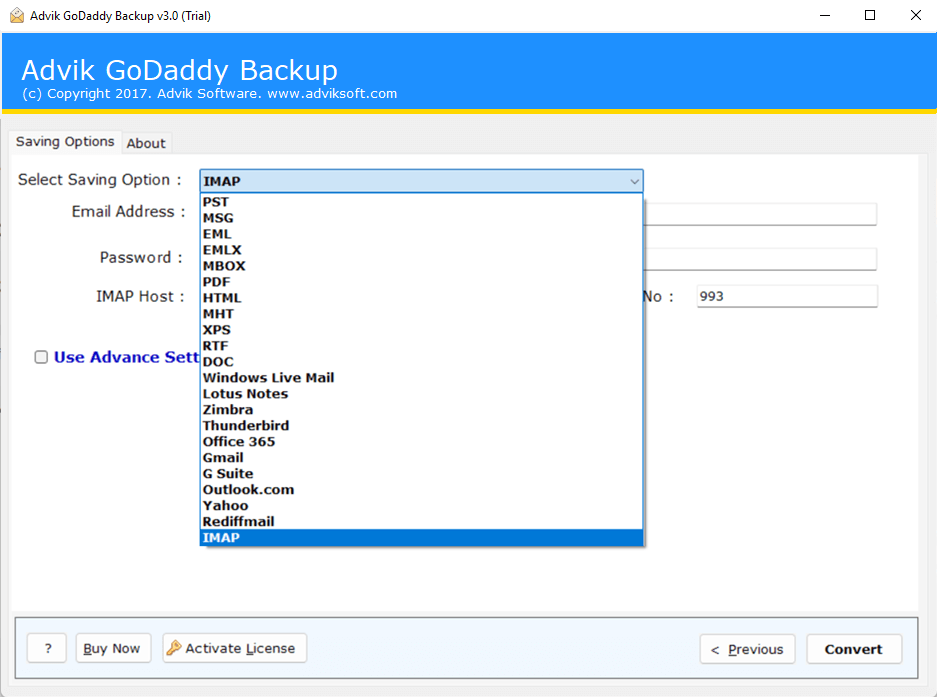The width and height of the screenshot is (937, 697).
Task: Click the port number field showing 993
Action: tap(786, 296)
